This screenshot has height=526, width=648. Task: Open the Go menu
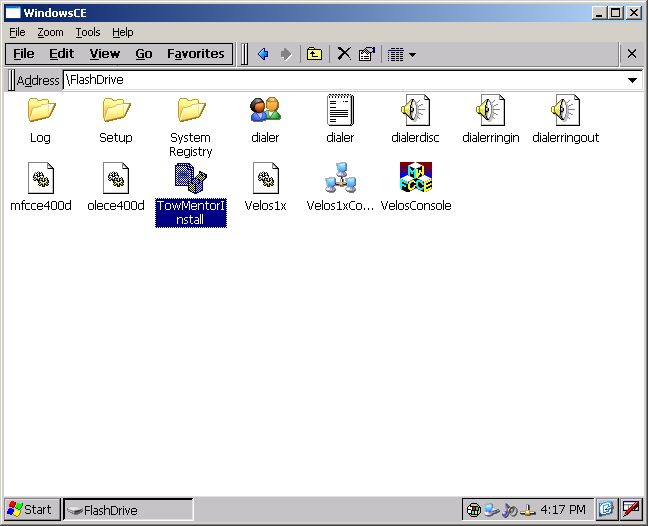[143, 54]
